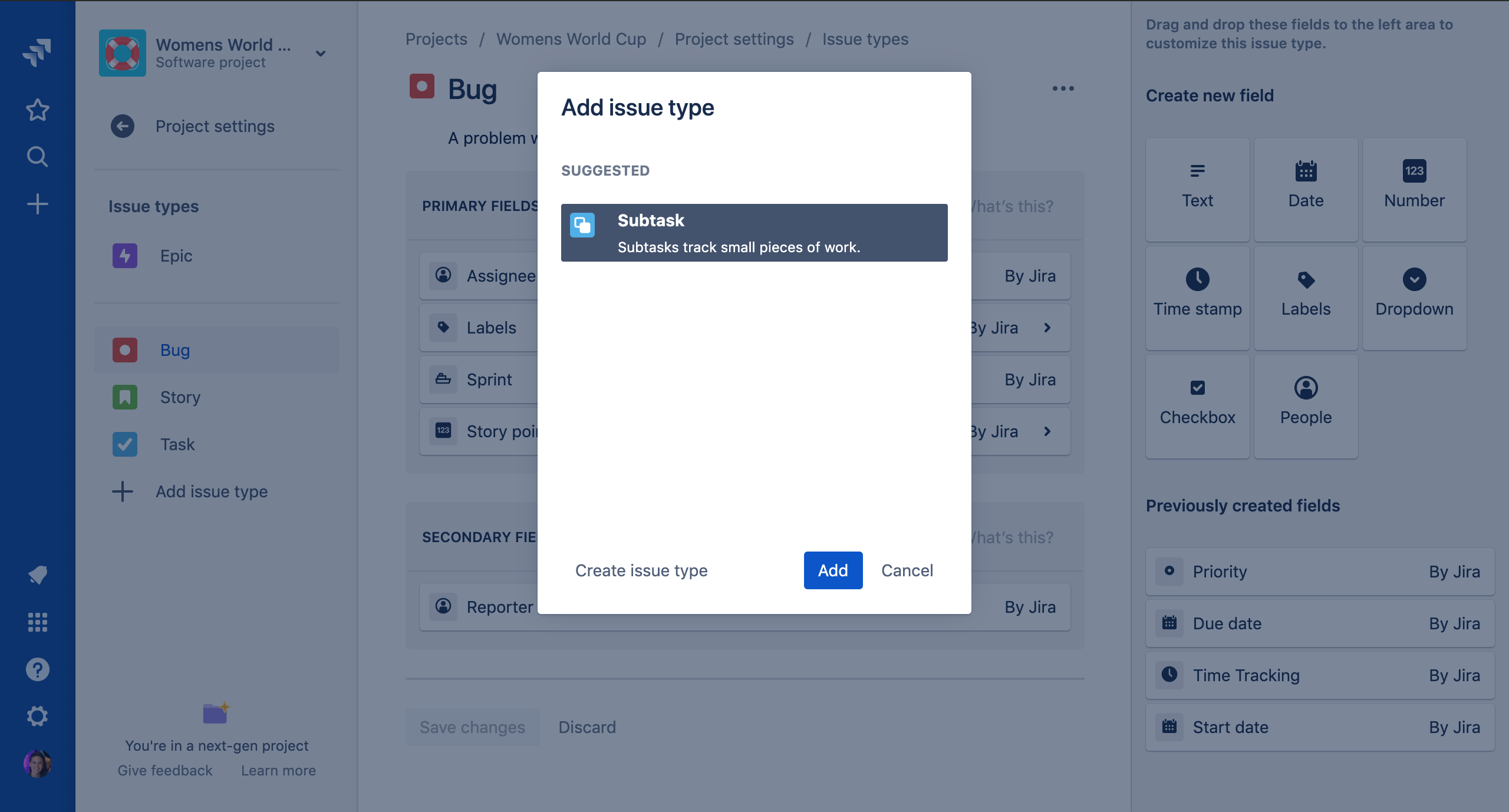Click the blue Add button
The height and width of the screenshot is (812, 1509).
pyautogui.click(x=832, y=570)
